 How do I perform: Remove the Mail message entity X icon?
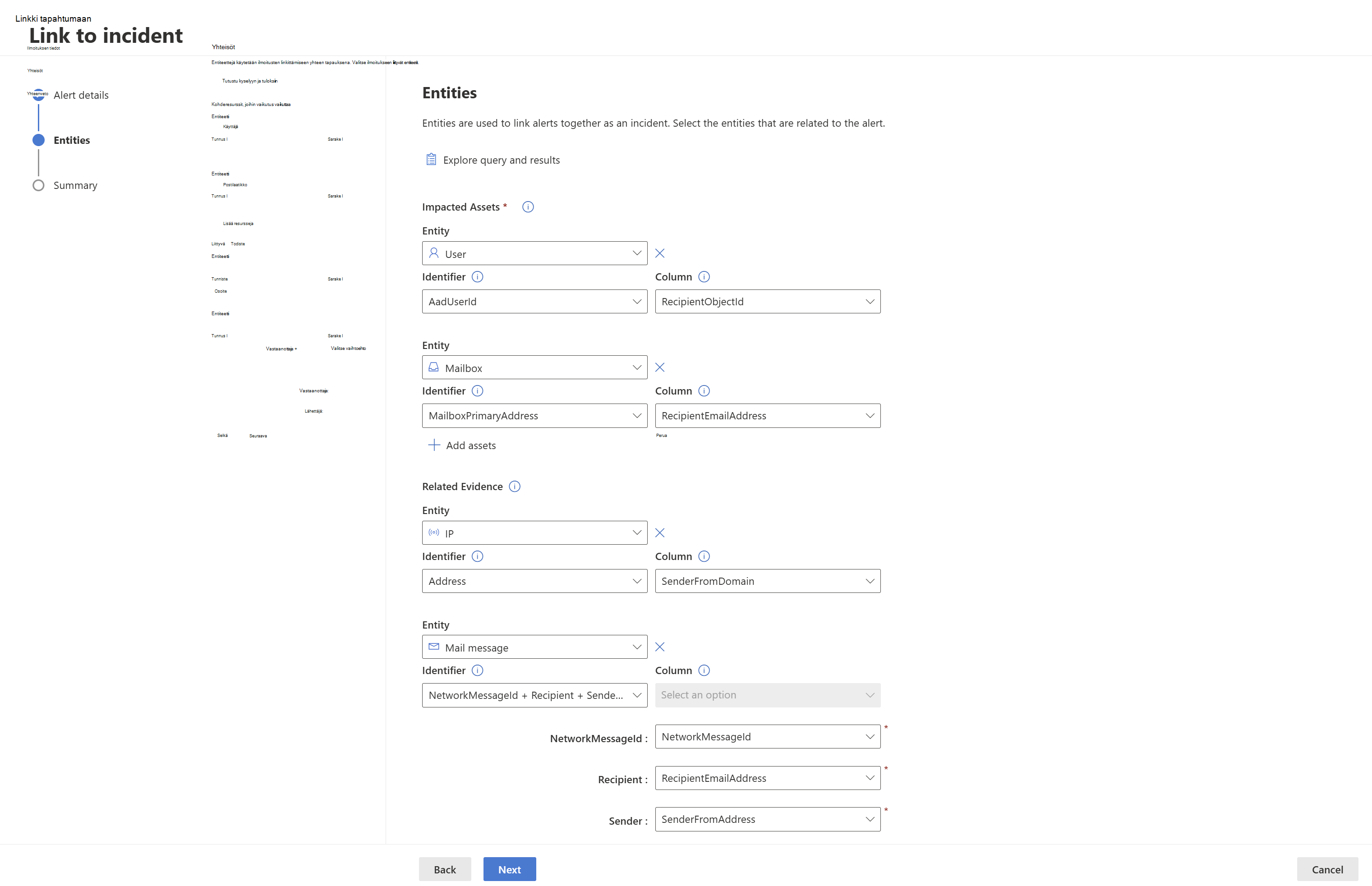click(x=659, y=647)
